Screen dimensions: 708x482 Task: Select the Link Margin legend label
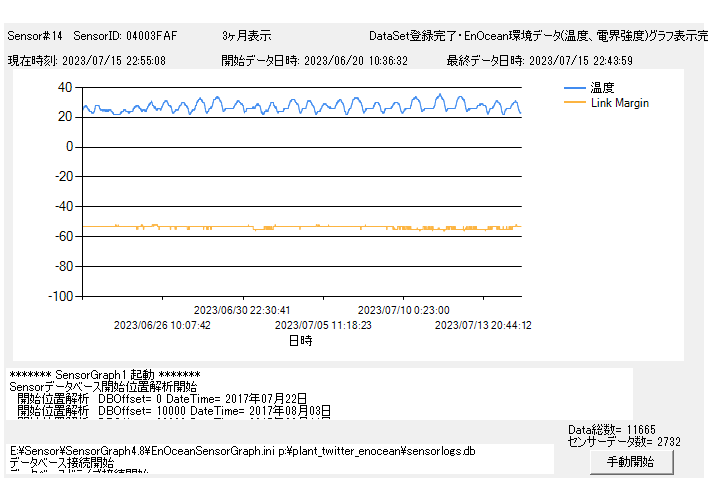pyautogui.click(x=620, y=103)
